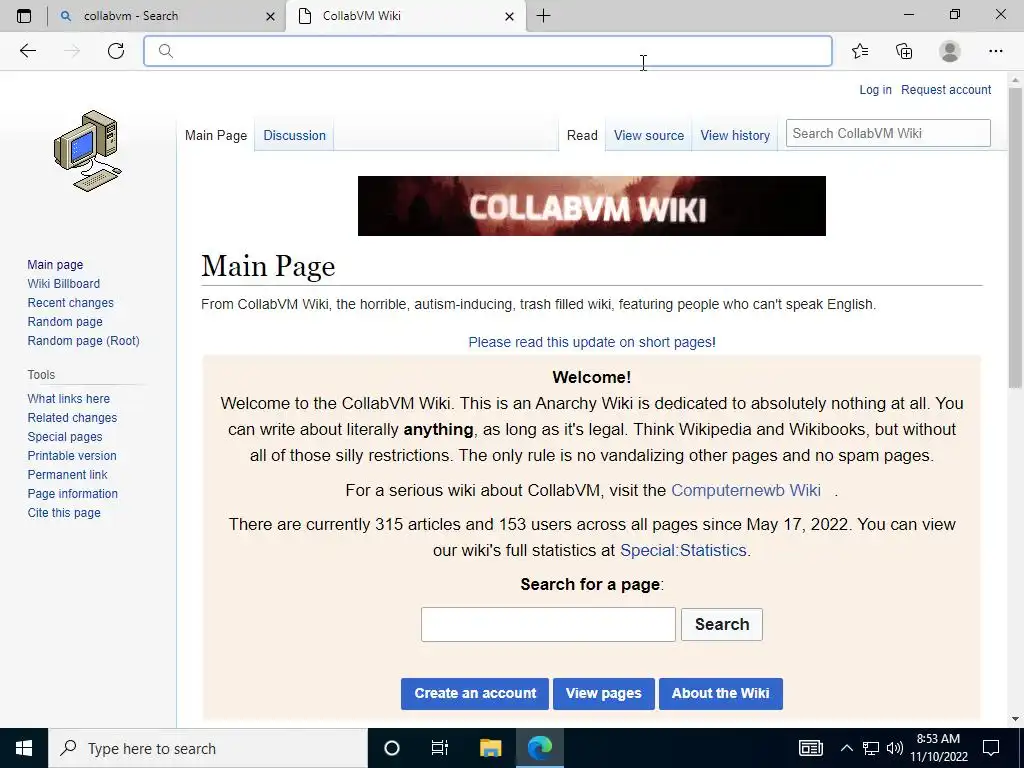Viewport: 1024px width, 768px height.
Task: Click the taskbar clock showing 8:53 AM
Action: coord(938,748)
